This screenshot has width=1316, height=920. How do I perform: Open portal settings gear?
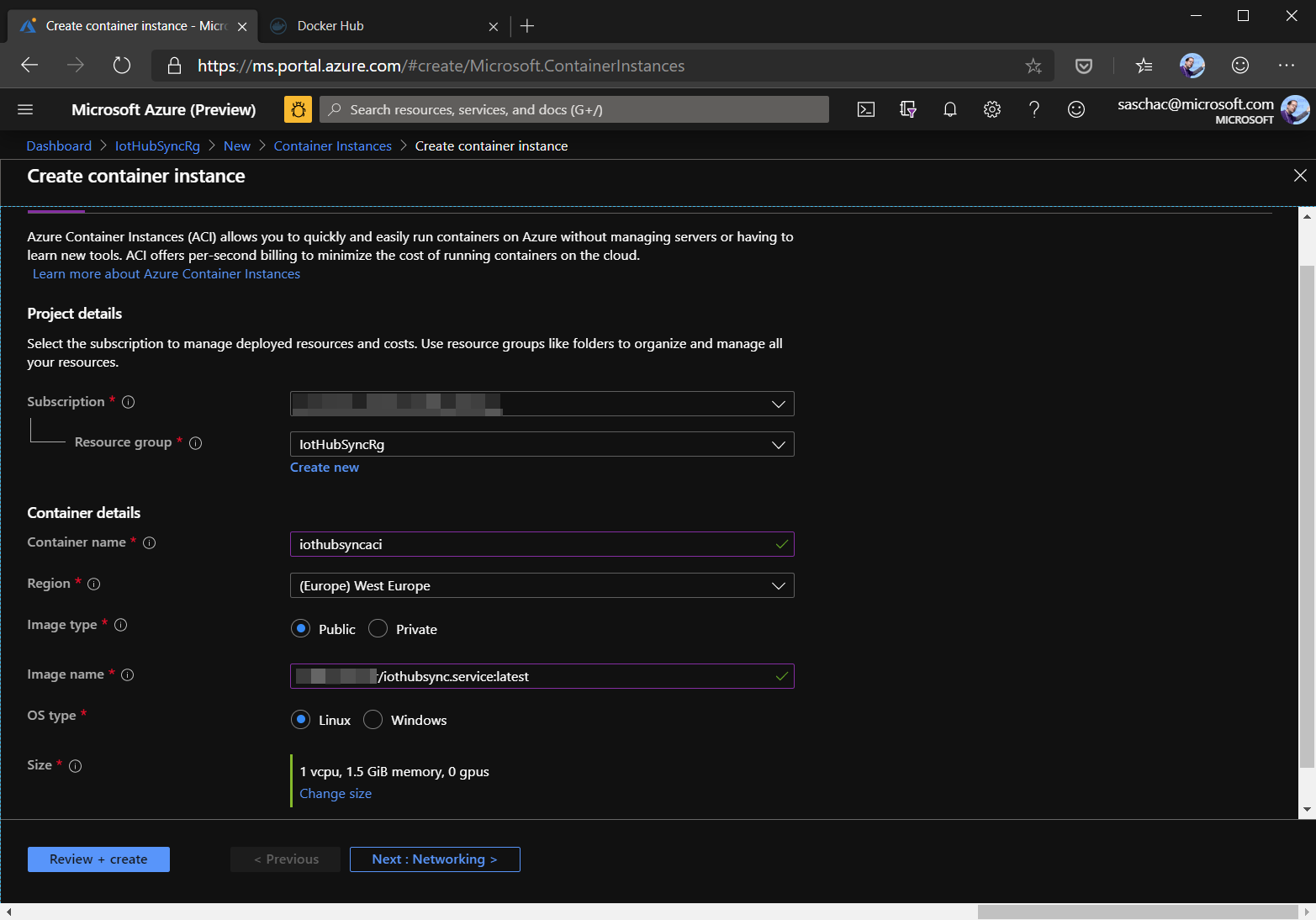pos(992,109)
